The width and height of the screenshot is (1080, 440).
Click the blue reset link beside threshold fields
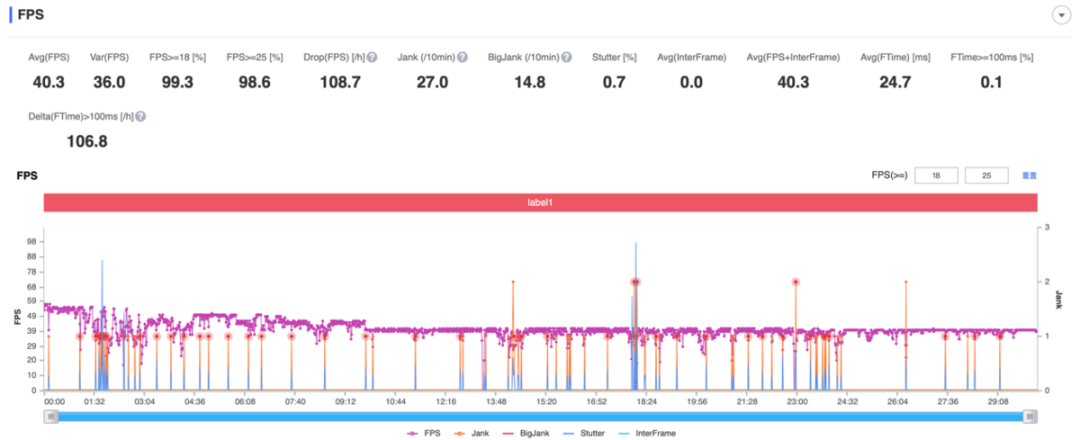pos(1029,176)
